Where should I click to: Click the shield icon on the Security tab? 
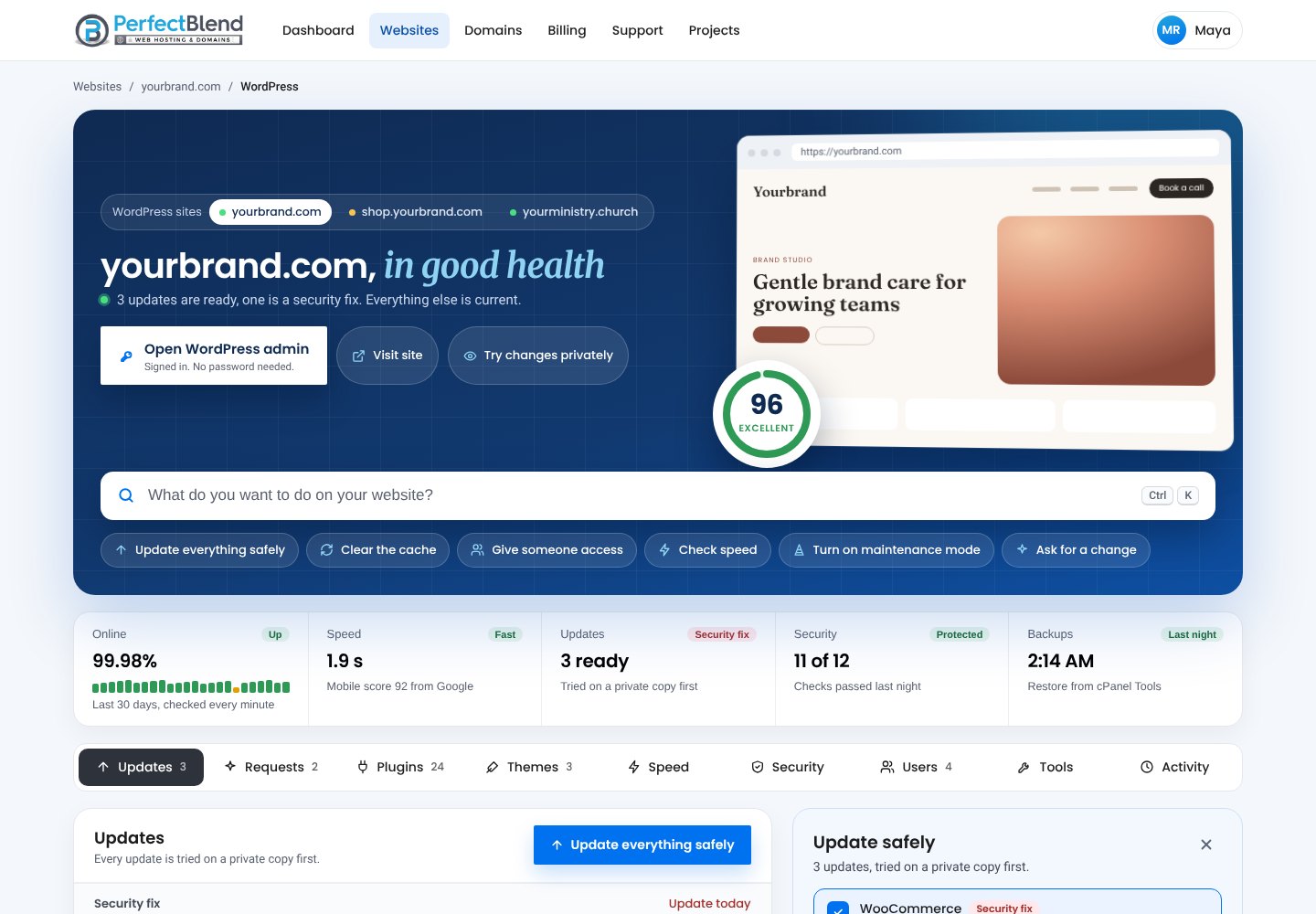click(x=758, y=768)
